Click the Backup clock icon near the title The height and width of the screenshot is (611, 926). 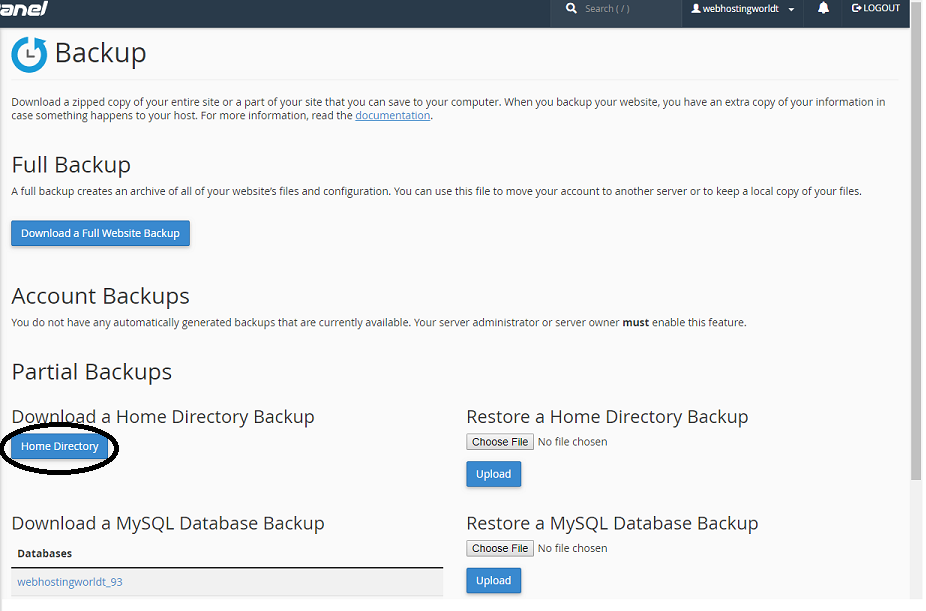[28, 55]
